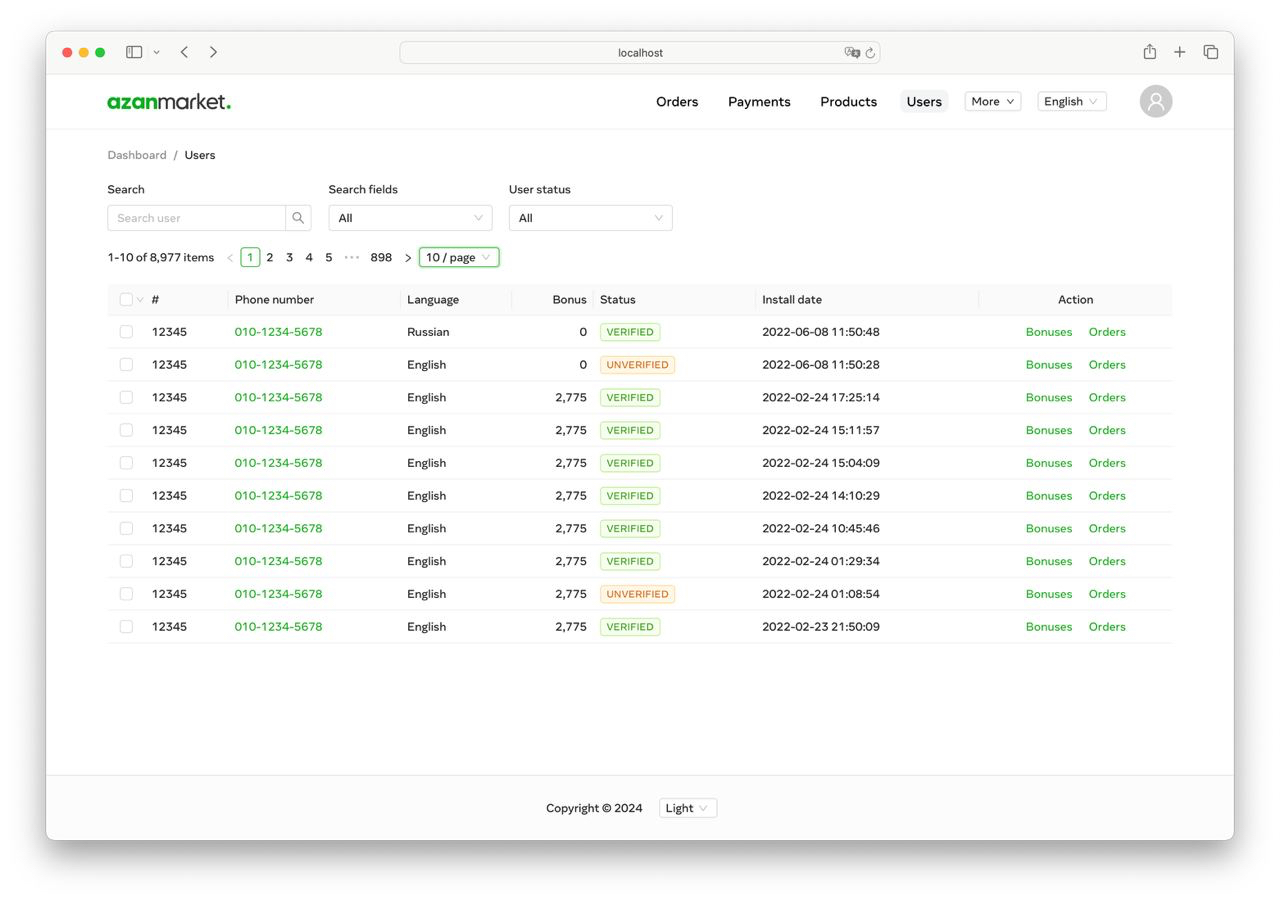
Task: Click the browser forward navigation arrow
Action: pos(213,52)
